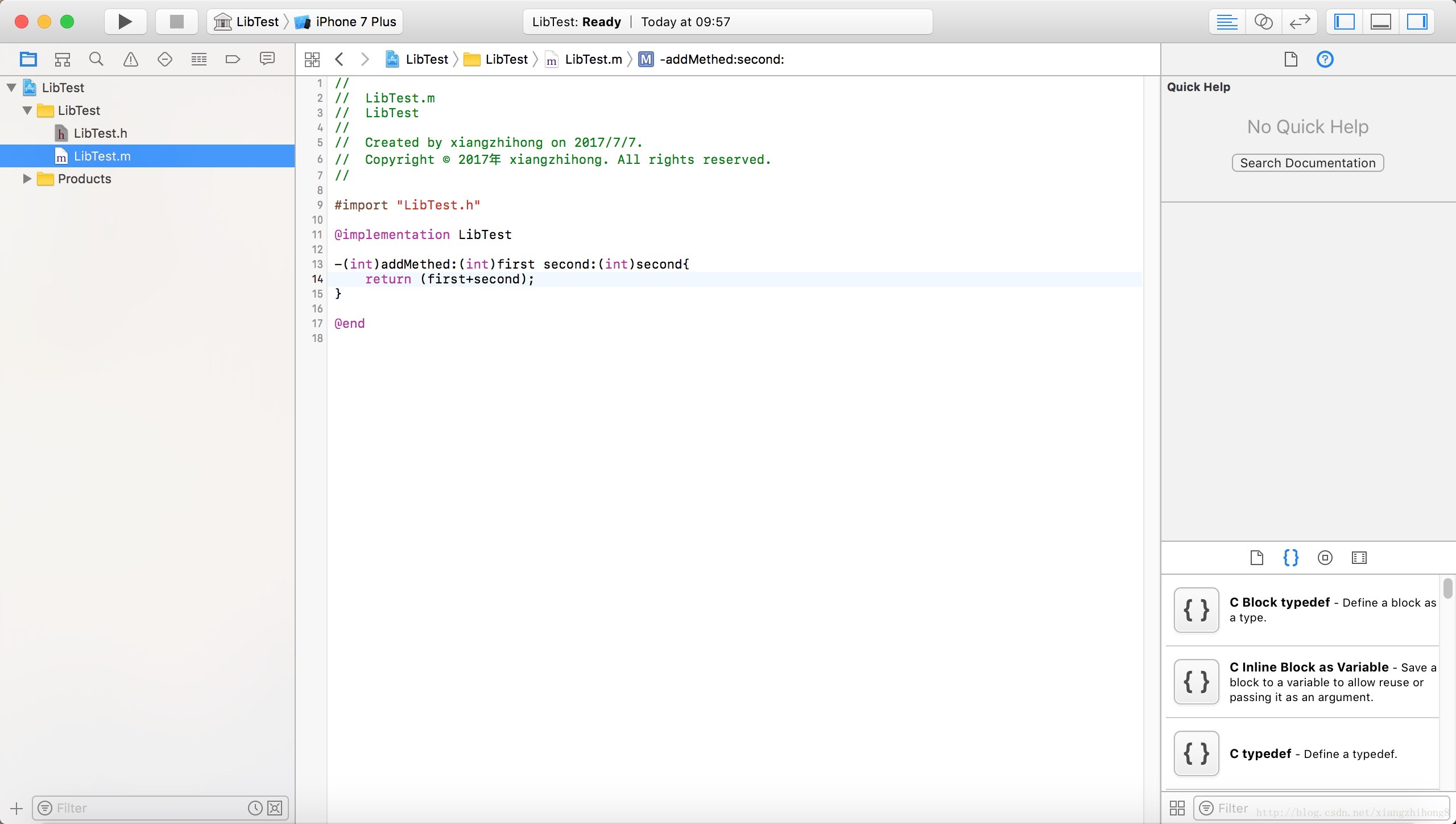Image resolution: width=1456 pixels, height=824 pixels.
Task: Select the Products folder row
Action: tap(147, 179)
